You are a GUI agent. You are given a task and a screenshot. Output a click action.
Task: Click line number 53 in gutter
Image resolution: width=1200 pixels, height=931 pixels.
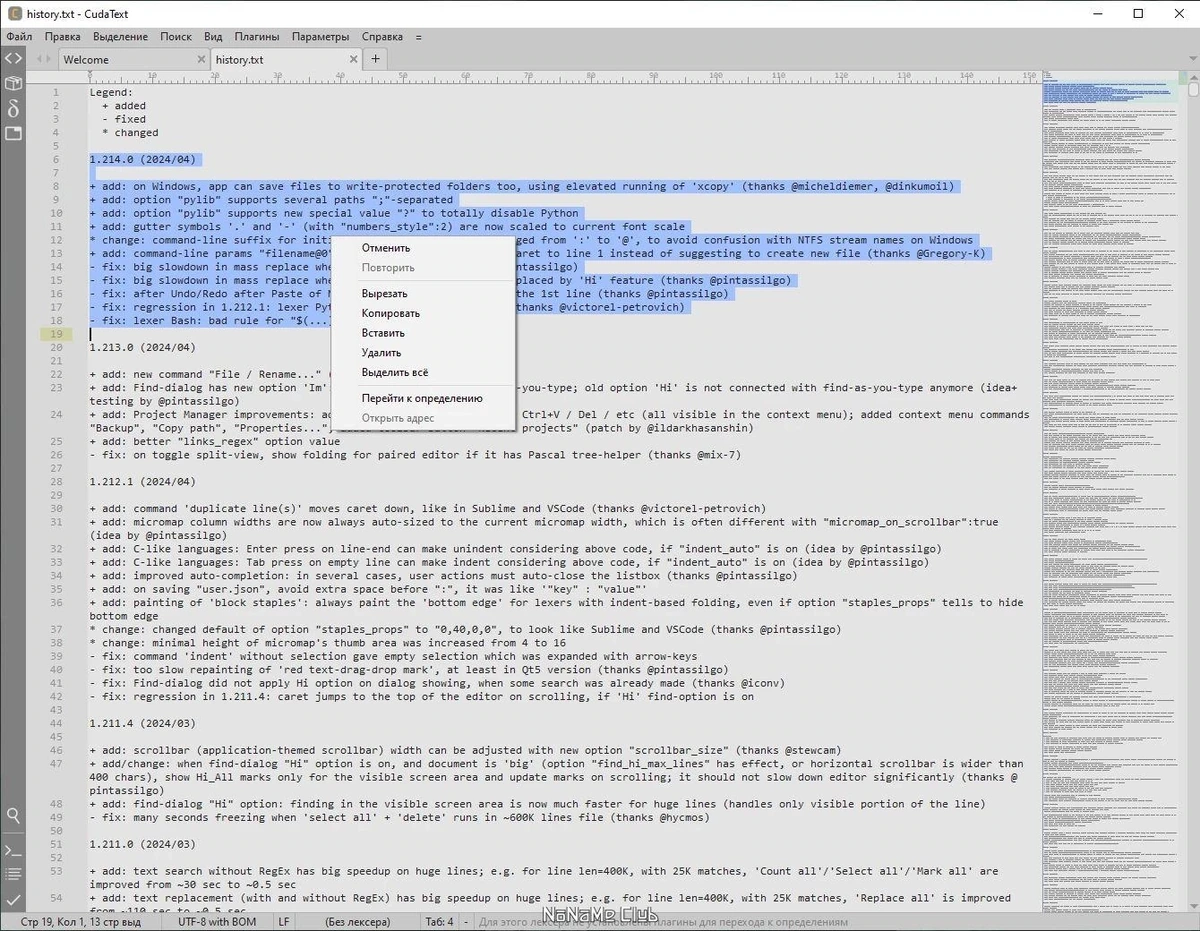(x=55, y=871)
